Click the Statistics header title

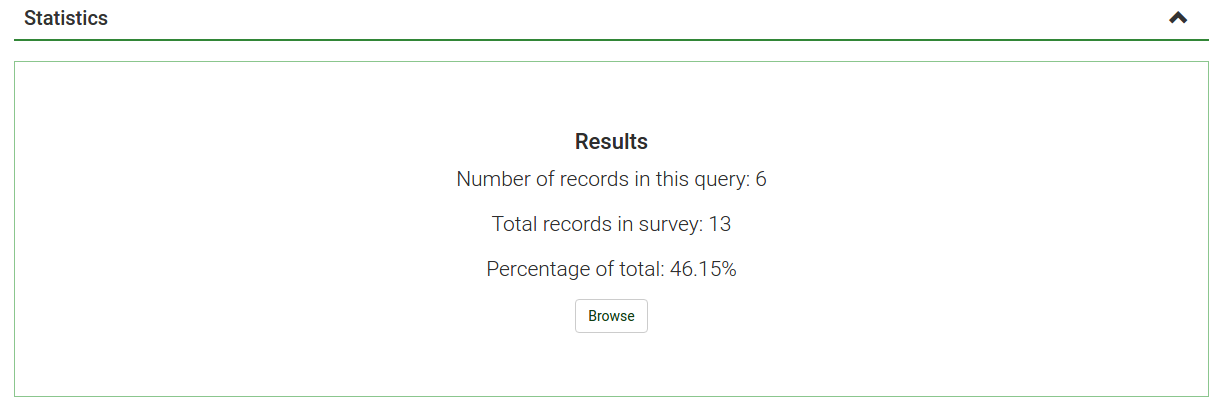coord(66,18)
